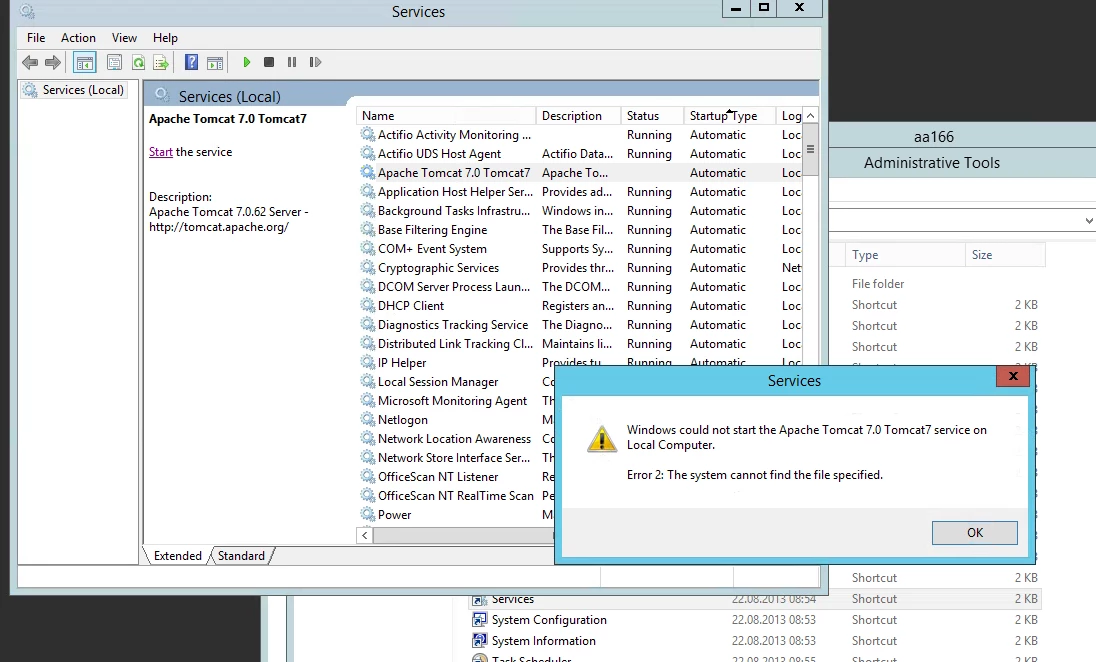Click gear icon of IP Helper row
The image size is (1096, 662).
coord(368,362)
